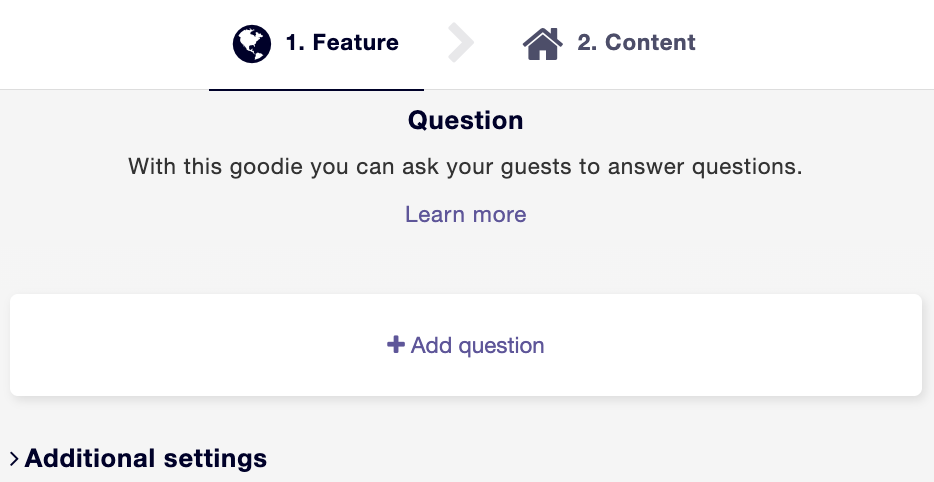Click the underline beneath the Feature tab
934x482 pixels.
pyautogui.click(x=316, y=89)
